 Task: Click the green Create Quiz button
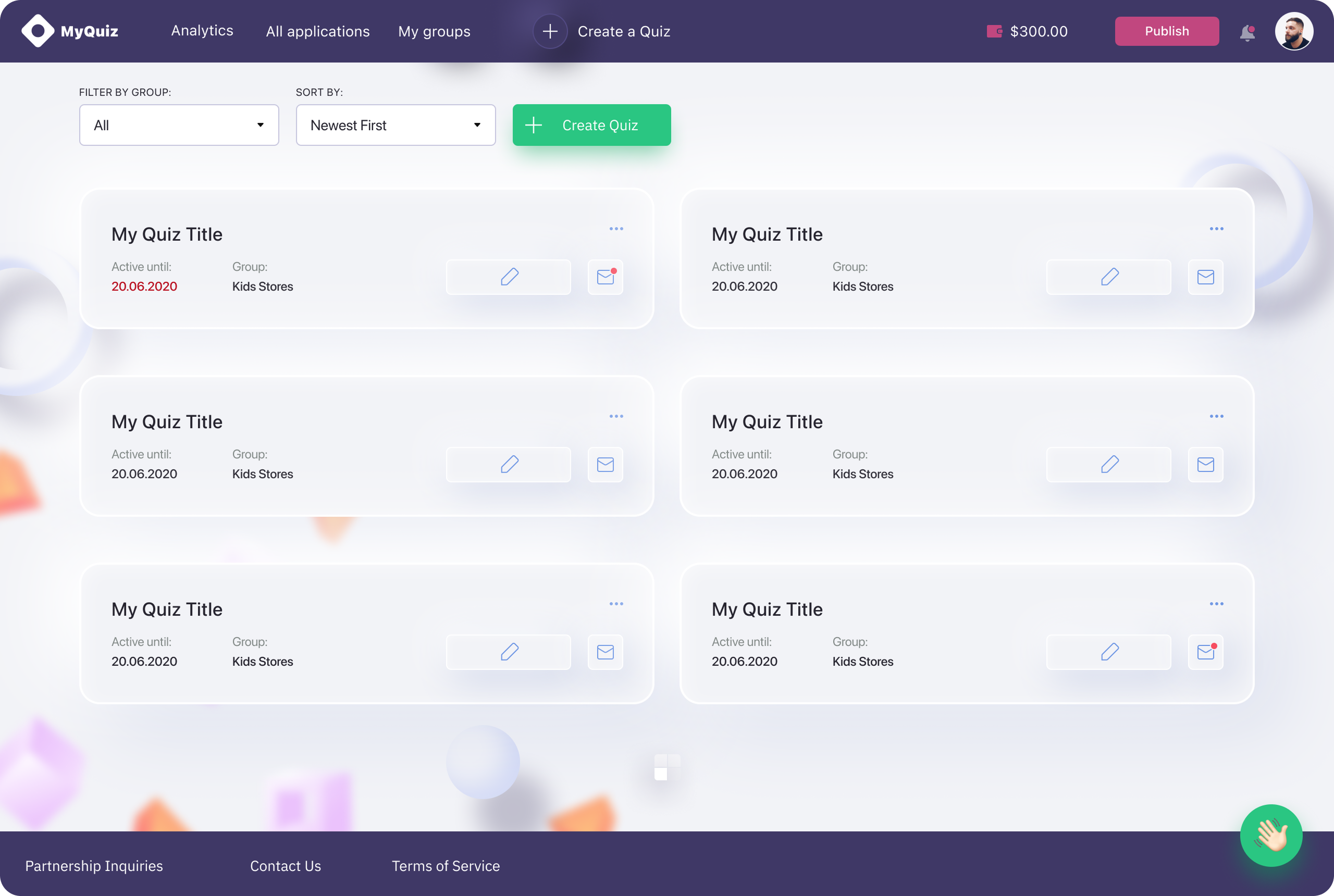(591, 125)
